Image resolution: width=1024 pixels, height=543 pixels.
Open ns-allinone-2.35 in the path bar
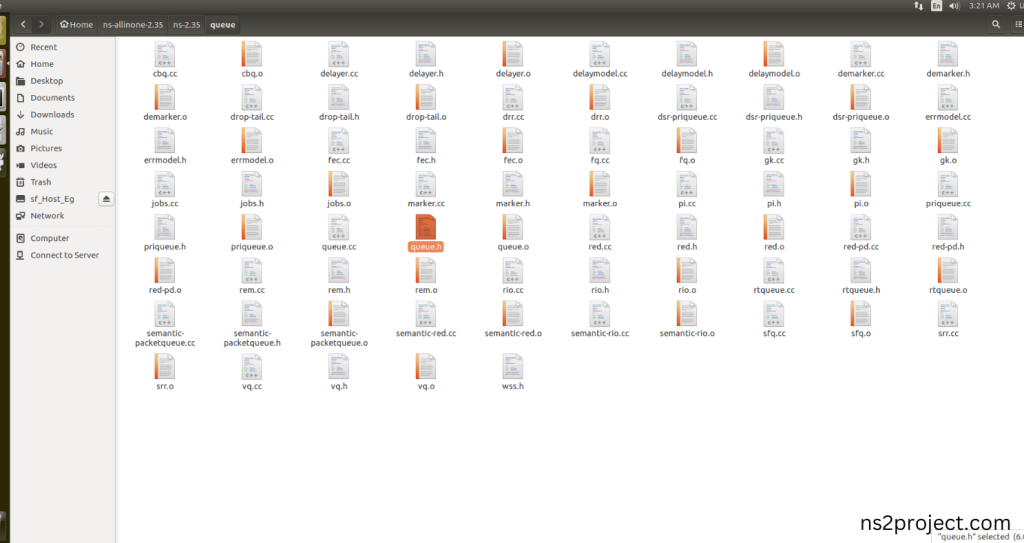pyautogui.click(x=133, y=25)
